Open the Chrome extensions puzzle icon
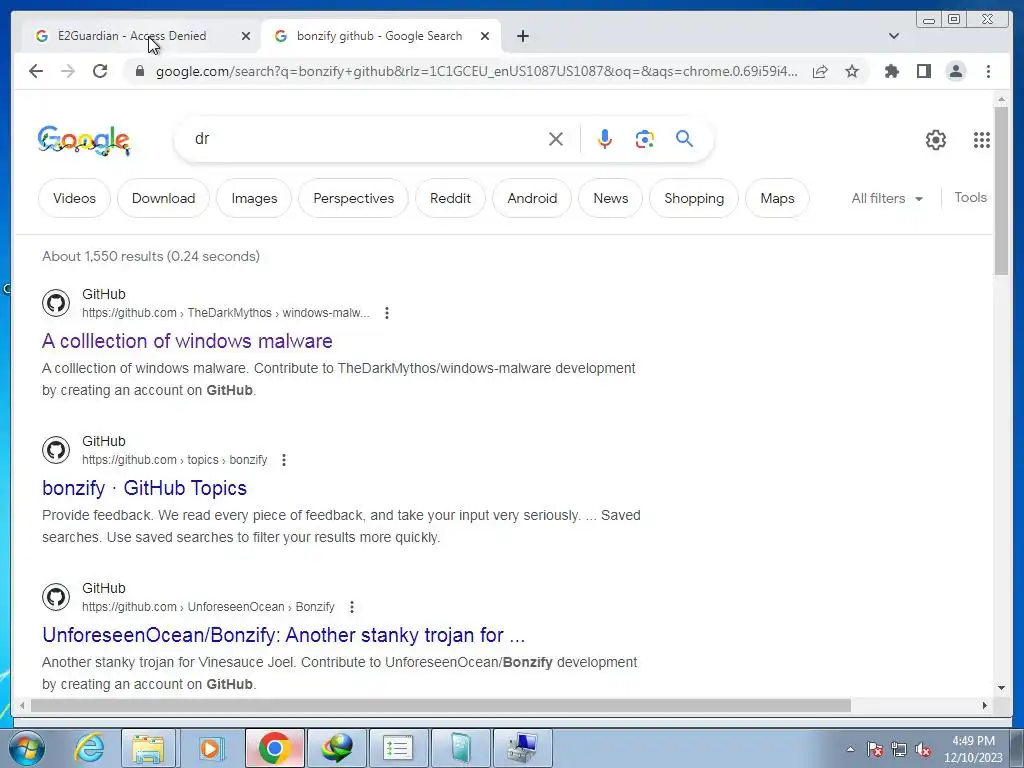The width and height of the screenshot is (1024, 768). pos(891,71)
